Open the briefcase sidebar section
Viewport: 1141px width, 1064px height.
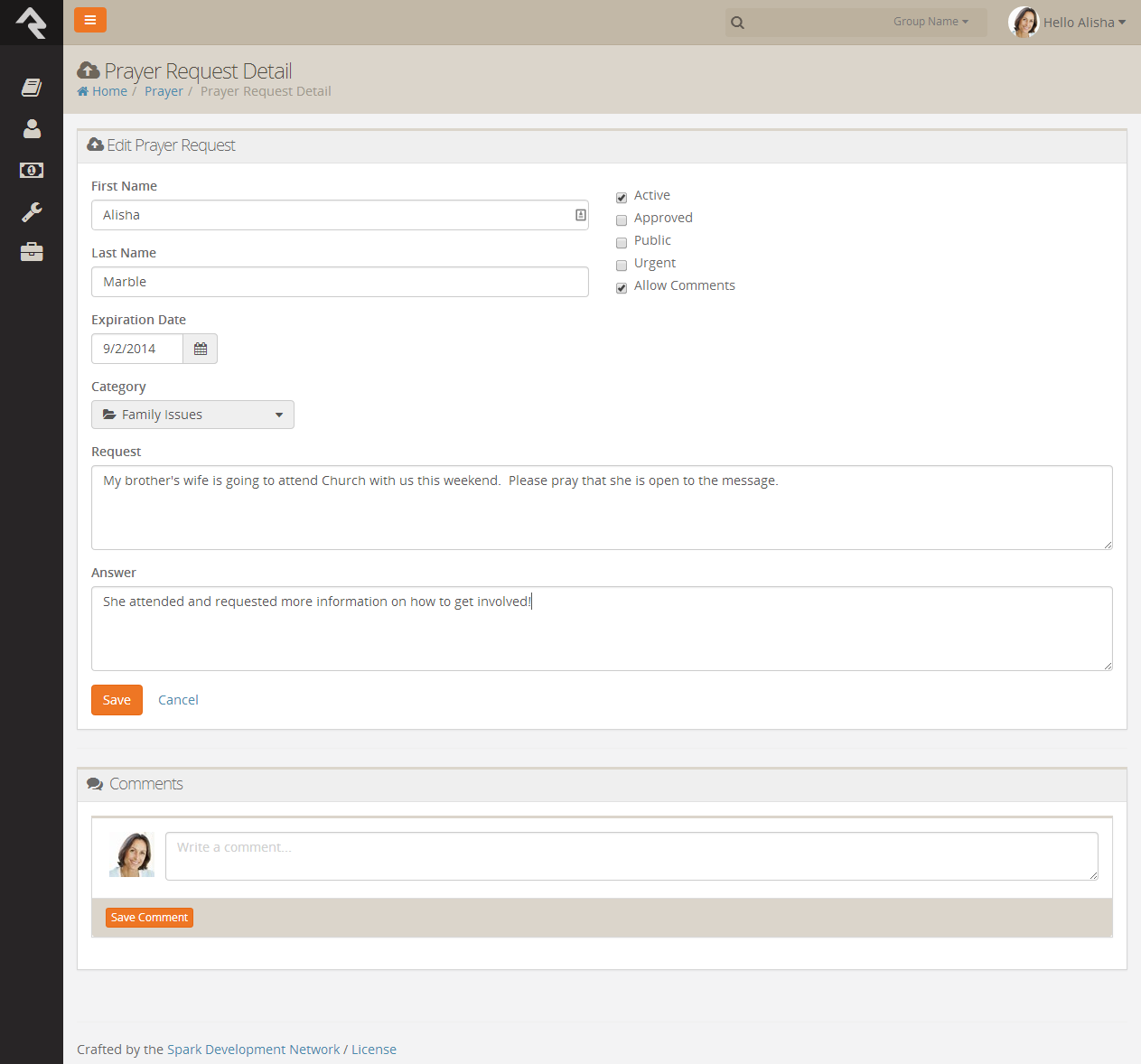pos(32,252)
